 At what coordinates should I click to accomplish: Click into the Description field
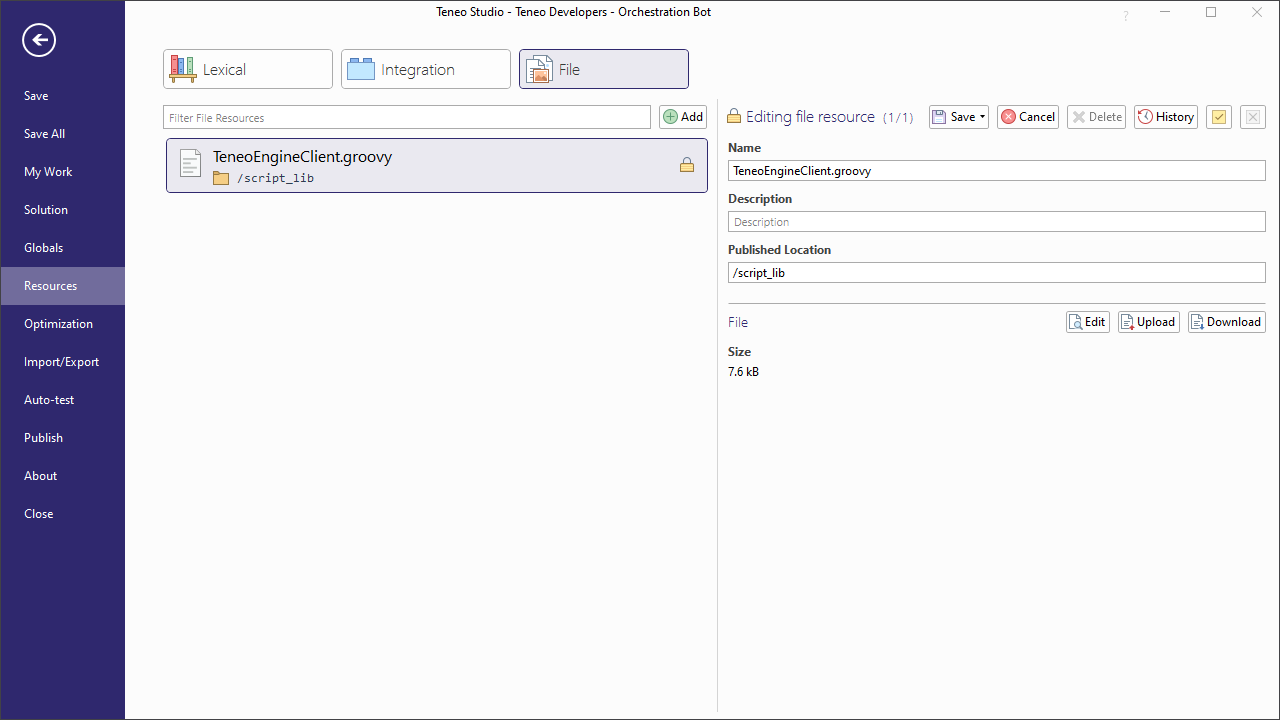point(997,222)
